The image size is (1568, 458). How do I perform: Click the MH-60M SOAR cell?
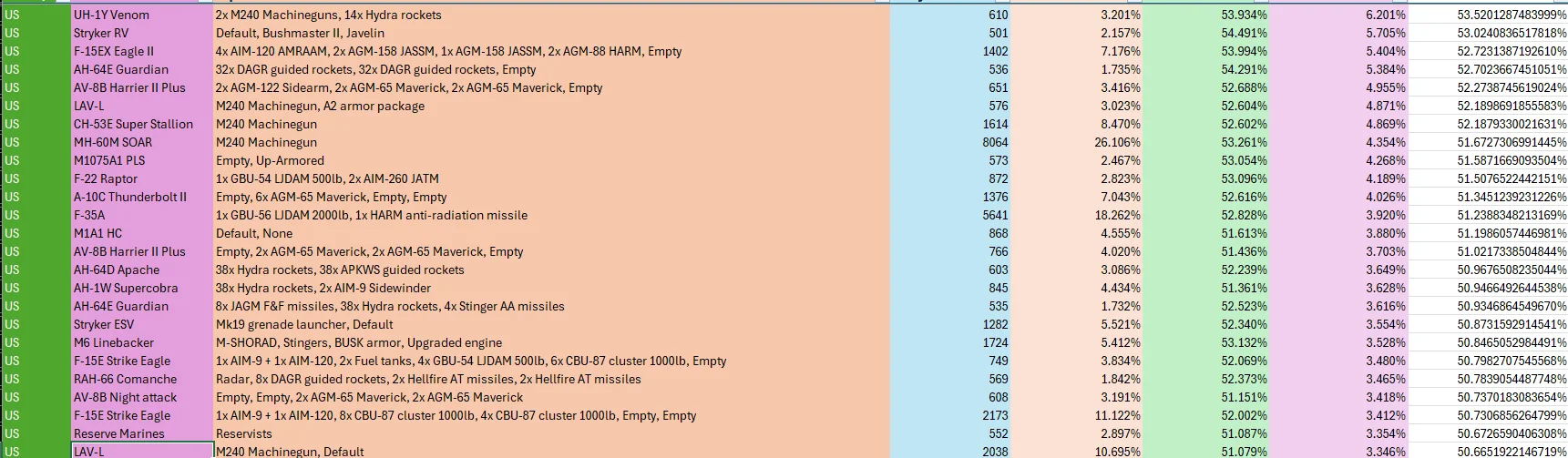point(142,142)
